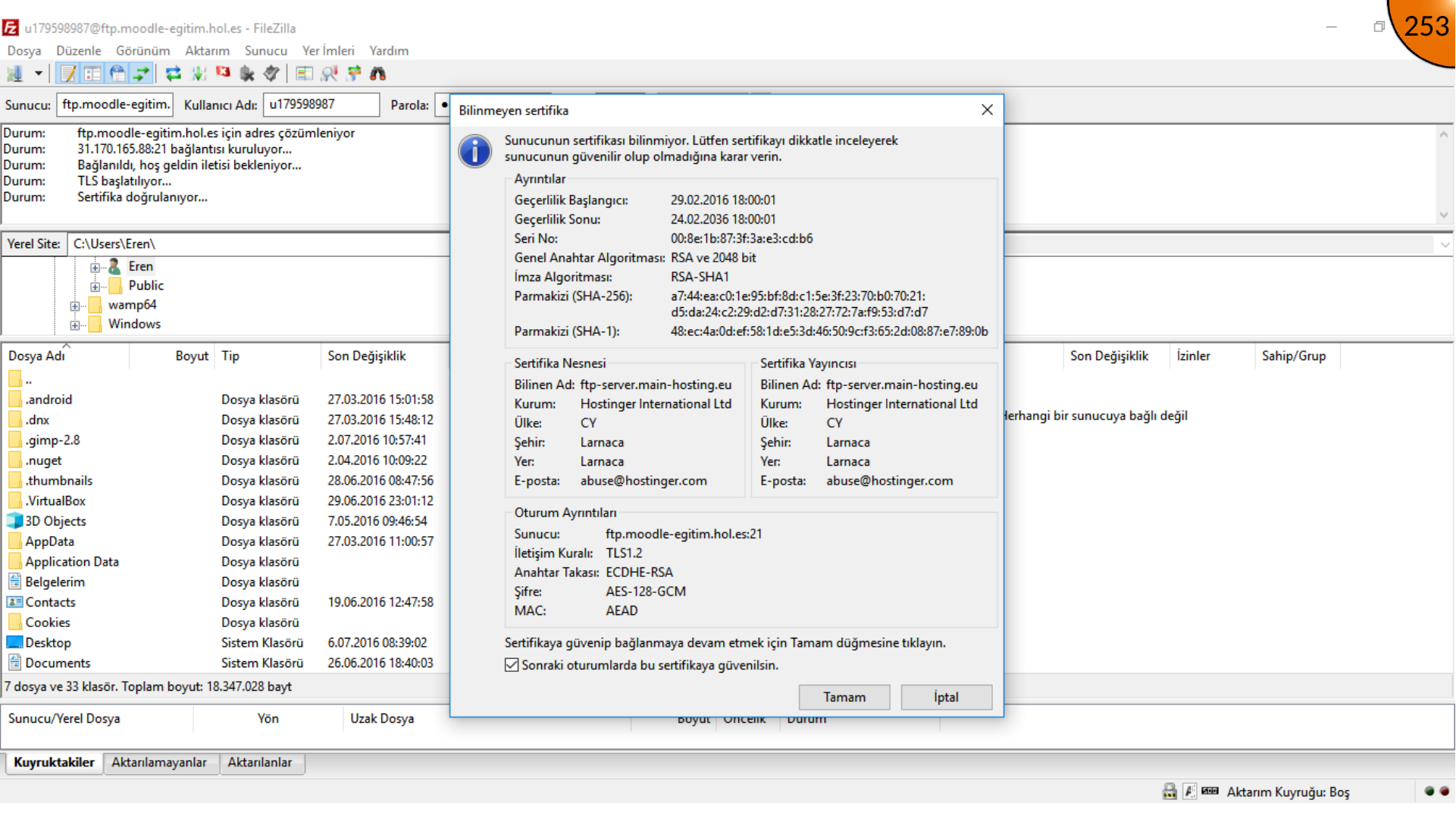
Task: Toggle local directory tree display icon
Action: pos(92,74)
